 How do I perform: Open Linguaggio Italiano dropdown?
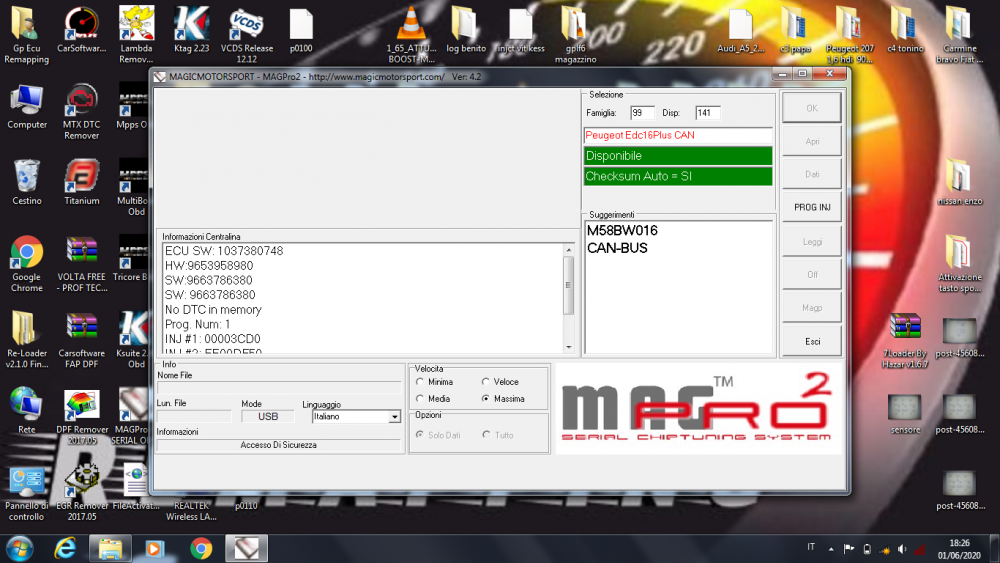click(x=394, y=417)
